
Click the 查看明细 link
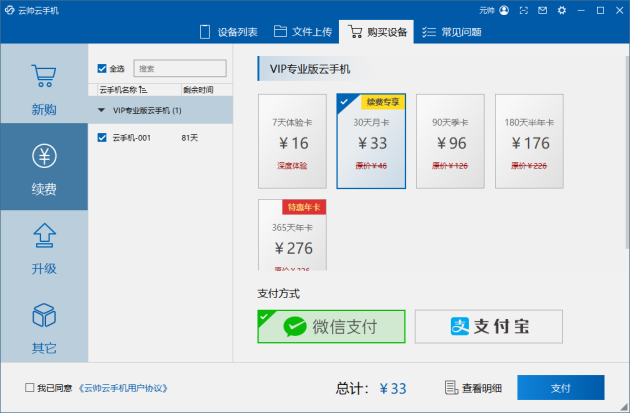[481, 388]
